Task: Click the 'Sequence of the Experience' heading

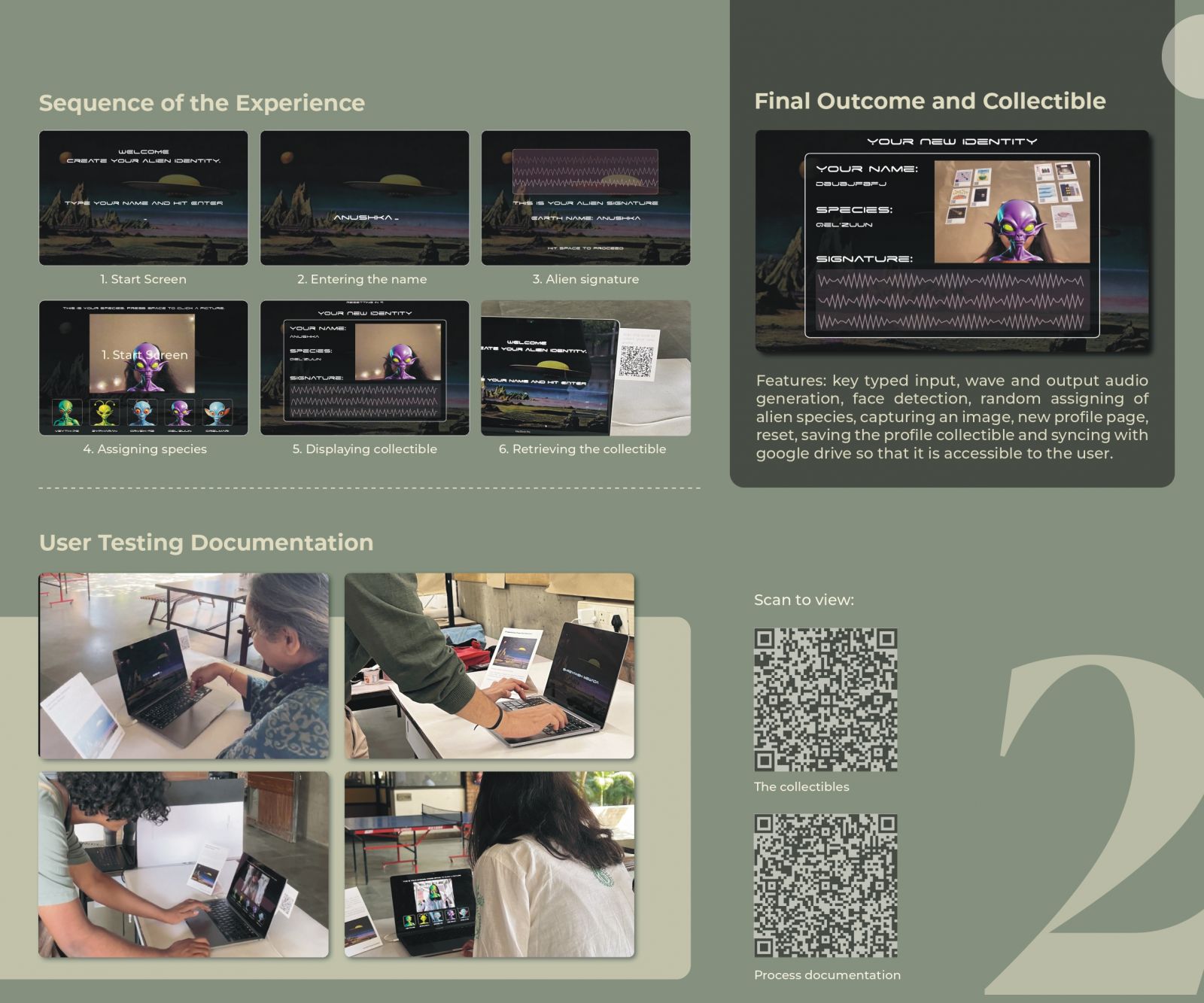Action: coord(202,103)
